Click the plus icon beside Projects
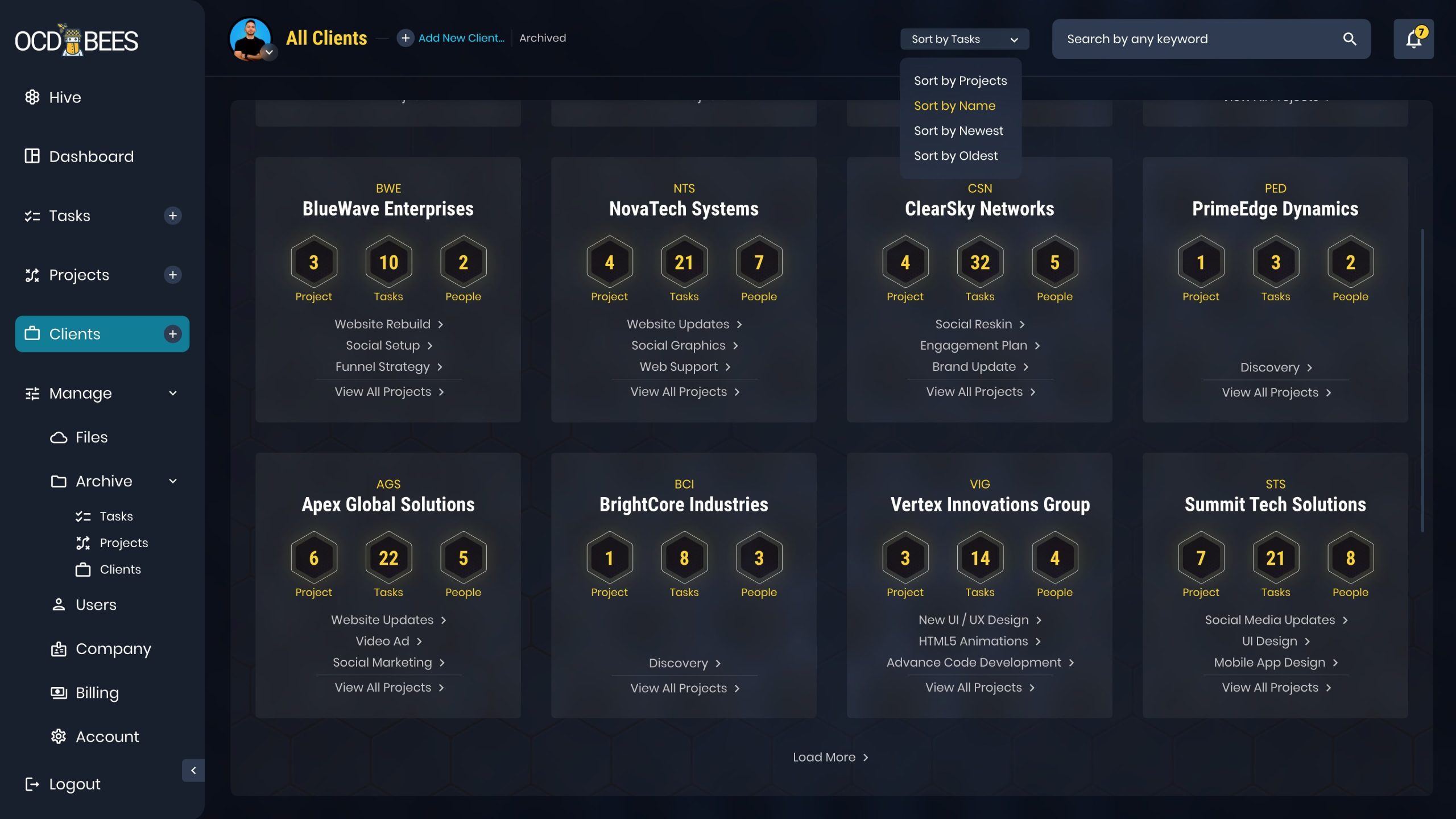This screenshot has height=819, width=1456. (x=172, y=275)
